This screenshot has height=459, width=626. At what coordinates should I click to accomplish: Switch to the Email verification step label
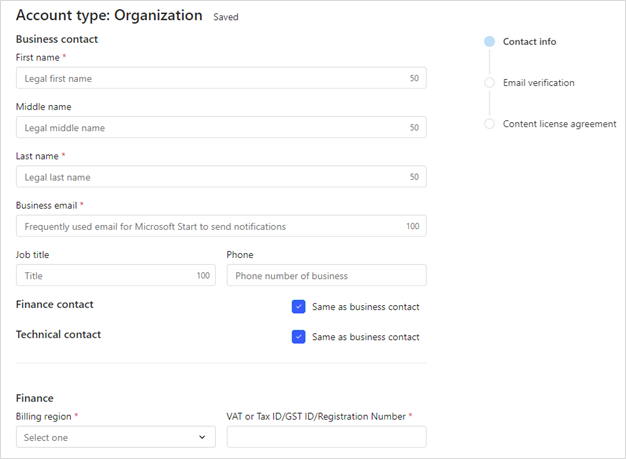538,83
